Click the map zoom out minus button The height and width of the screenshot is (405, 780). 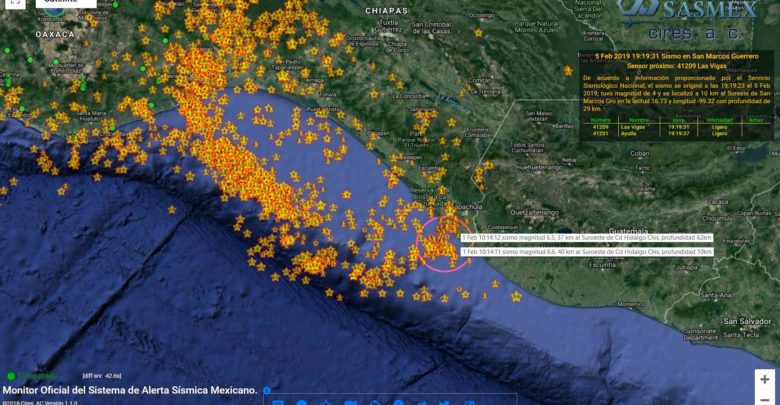tap(765, 399)
